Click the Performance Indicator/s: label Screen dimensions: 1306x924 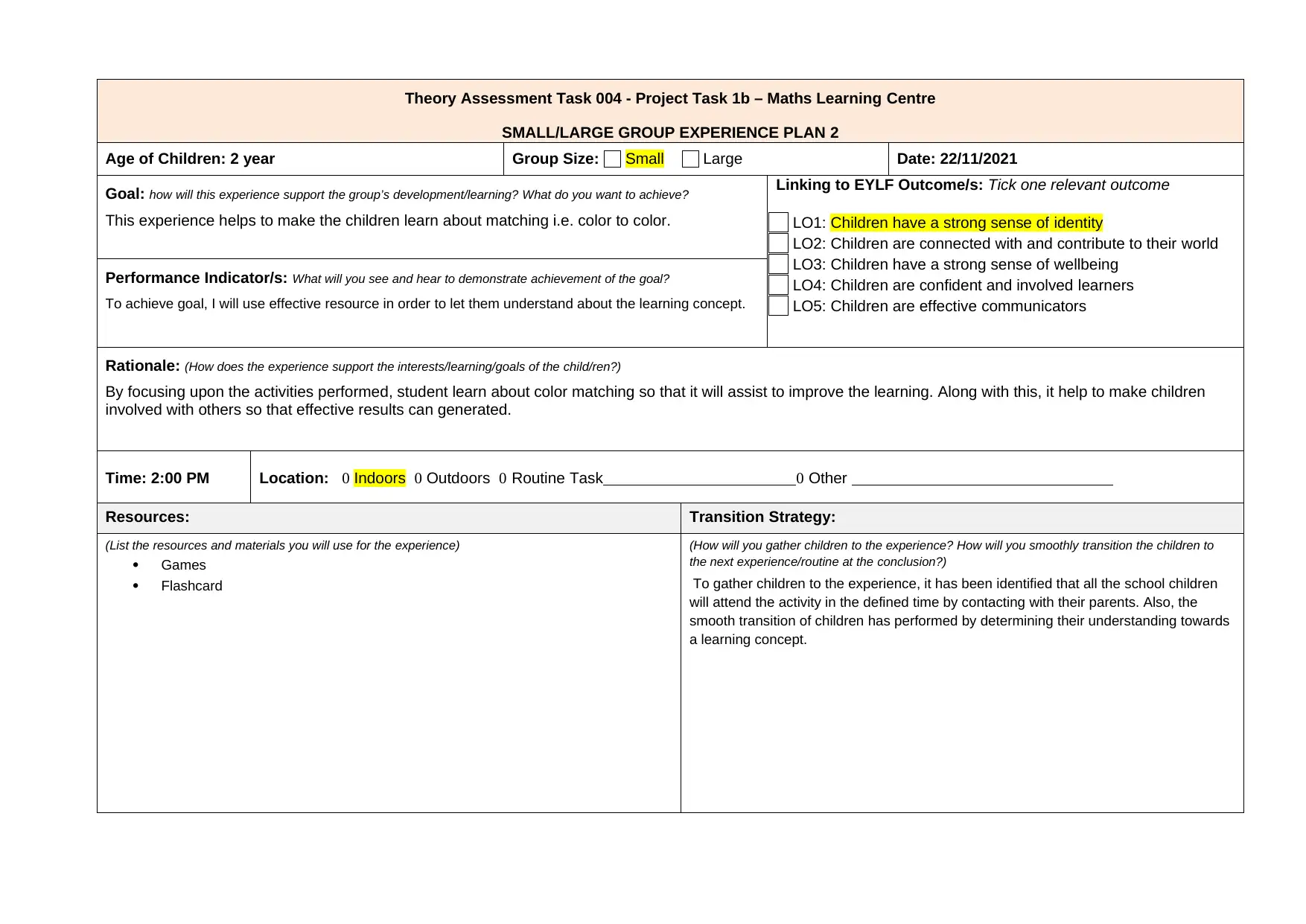[x=197, y=278]
